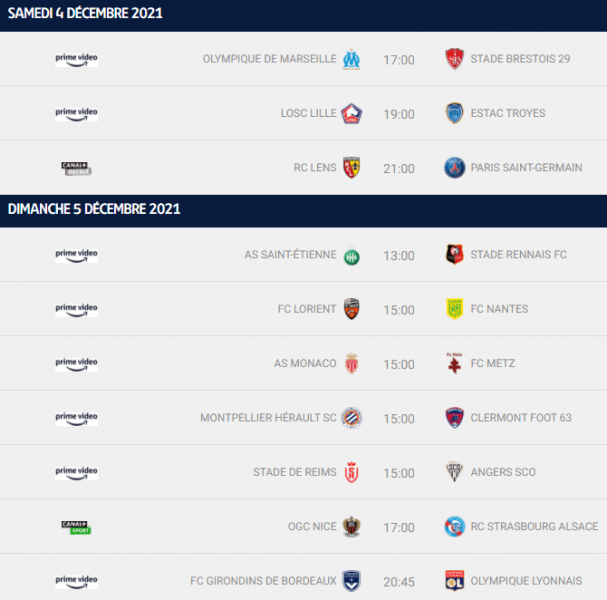607x600 pixels.
Task: Open the AS Saint-Étienne team link
Action: tap(290, 255)
